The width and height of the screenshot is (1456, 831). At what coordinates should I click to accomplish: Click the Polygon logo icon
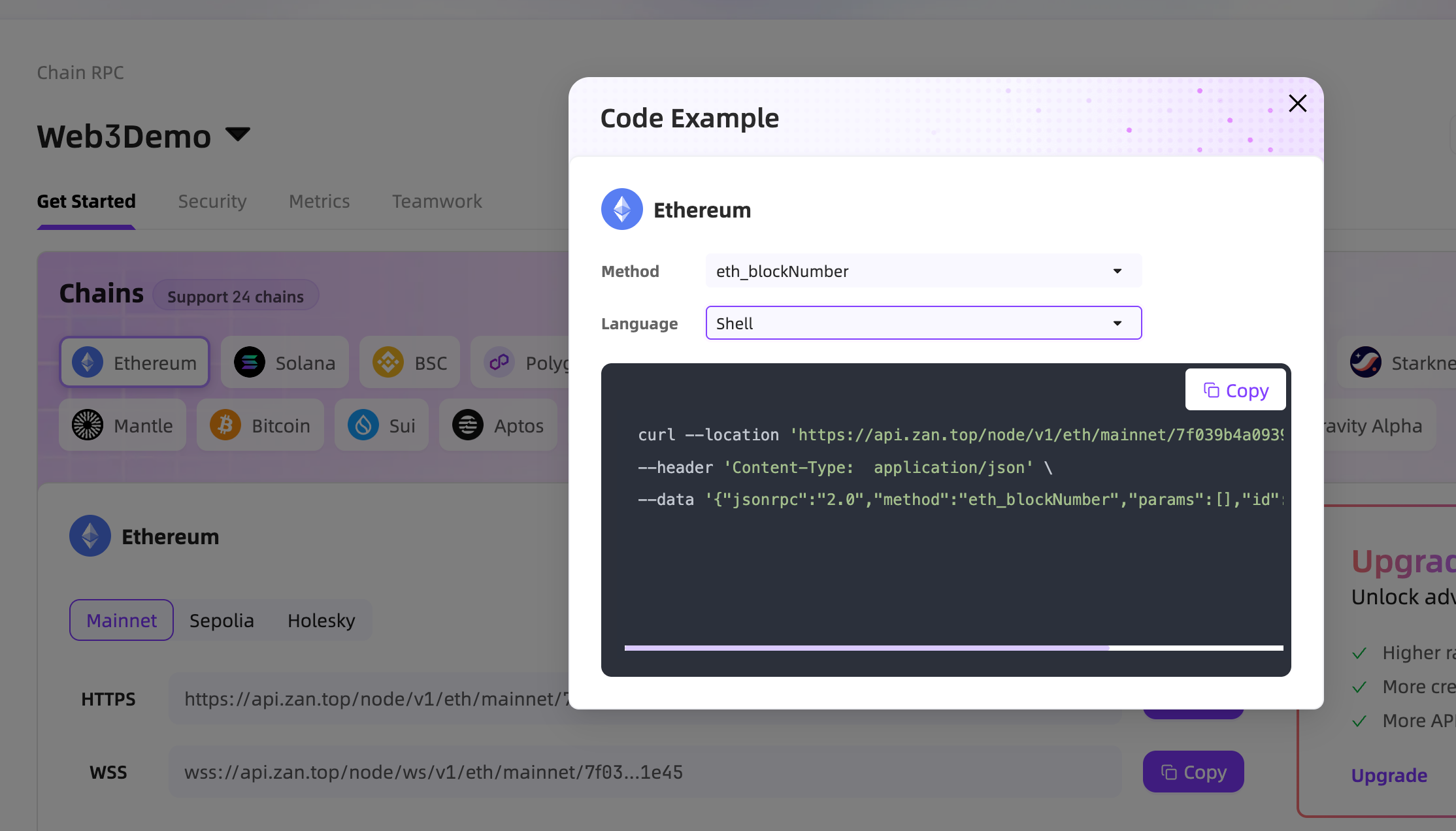pos(499,362)
